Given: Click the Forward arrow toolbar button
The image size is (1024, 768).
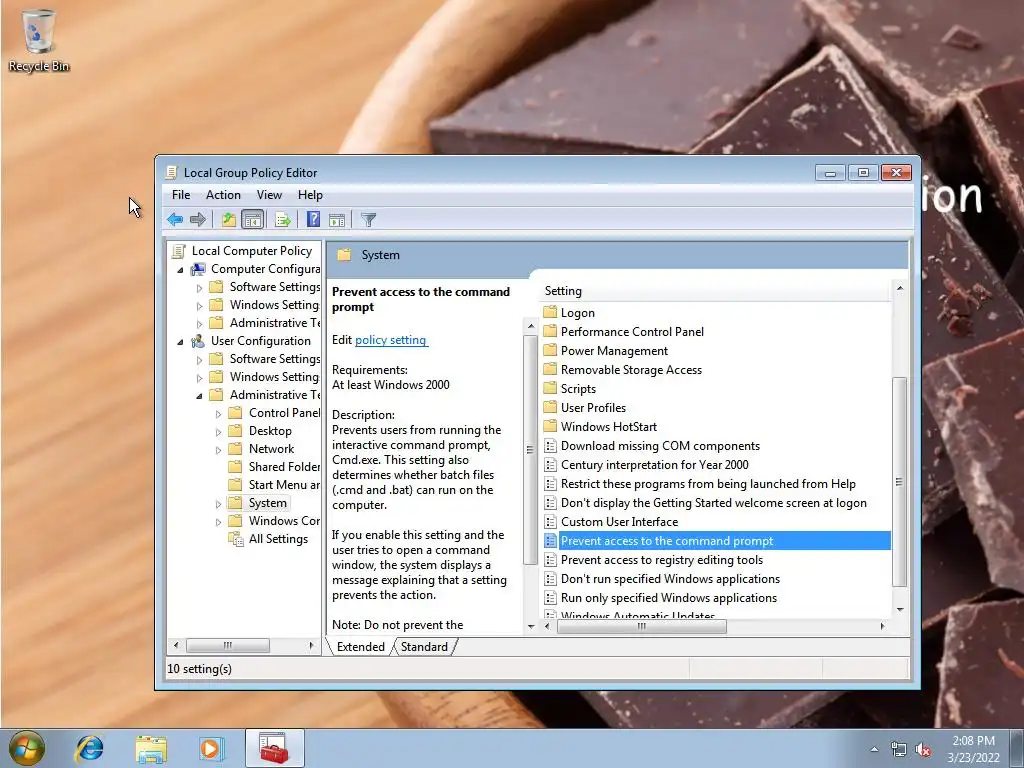Looking at the screenshot, I should 197,219.
